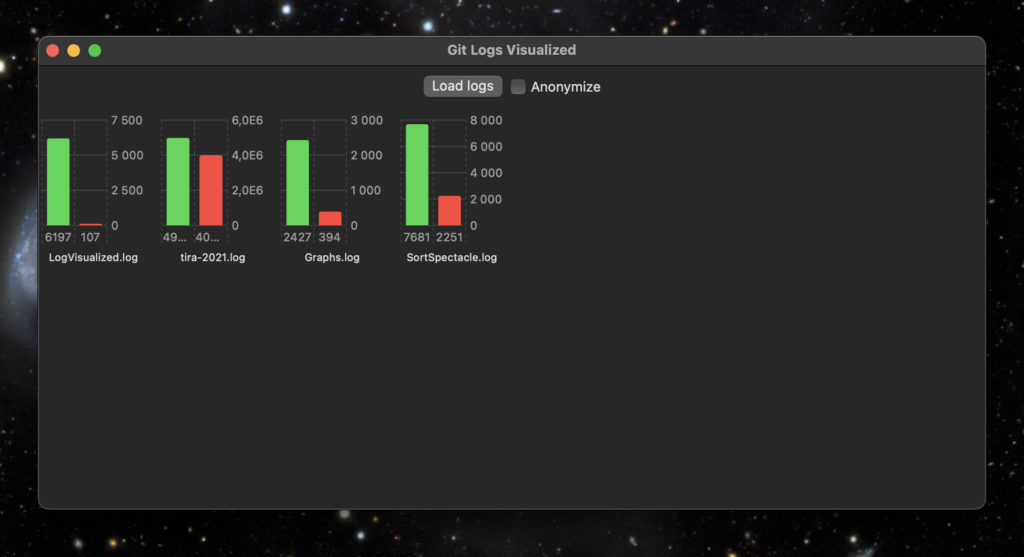Click the SortSpectacle.log file label

tap(451, 257)
